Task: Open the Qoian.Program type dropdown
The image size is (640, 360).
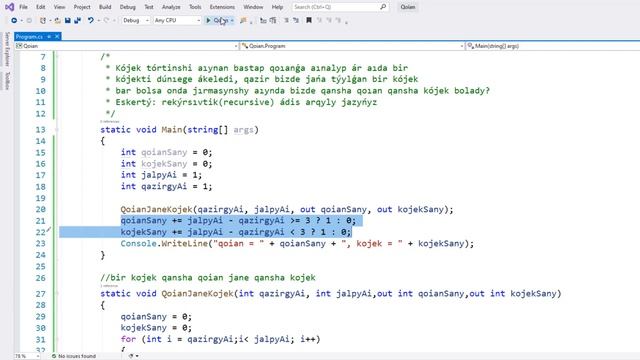Action: point(353,46)
